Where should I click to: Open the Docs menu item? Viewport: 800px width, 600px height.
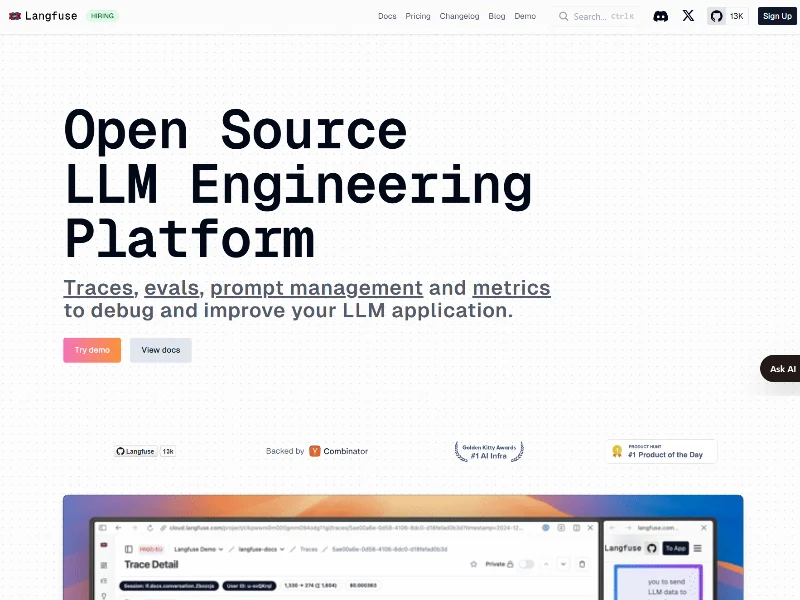coord(387,16)
